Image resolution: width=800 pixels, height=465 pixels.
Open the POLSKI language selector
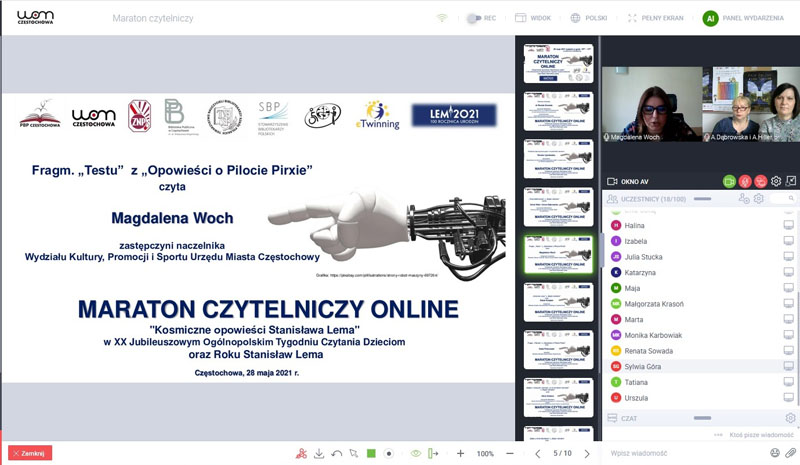click(x=590, y=18)
